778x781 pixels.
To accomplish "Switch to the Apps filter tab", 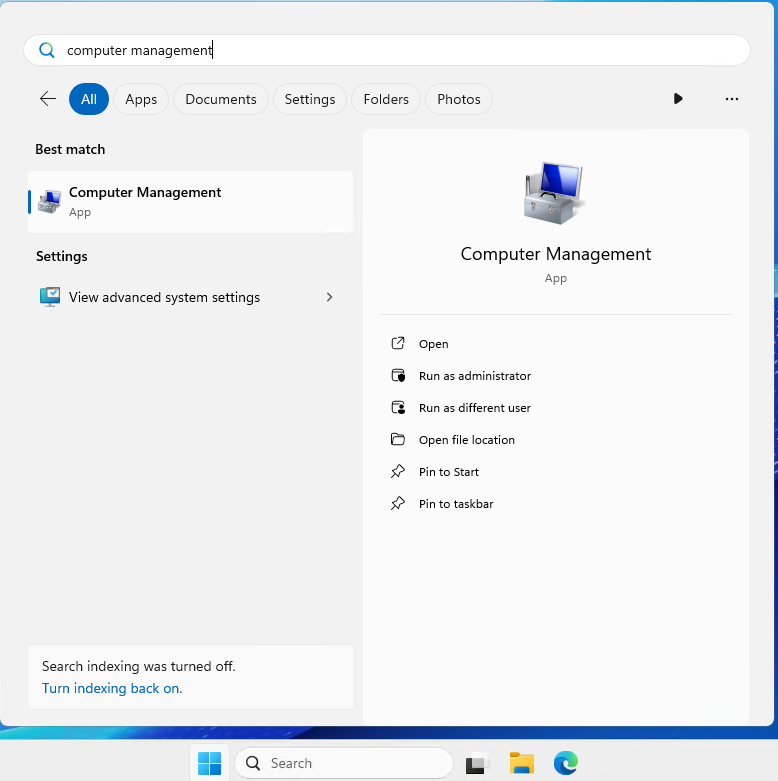I will [141, 99].
